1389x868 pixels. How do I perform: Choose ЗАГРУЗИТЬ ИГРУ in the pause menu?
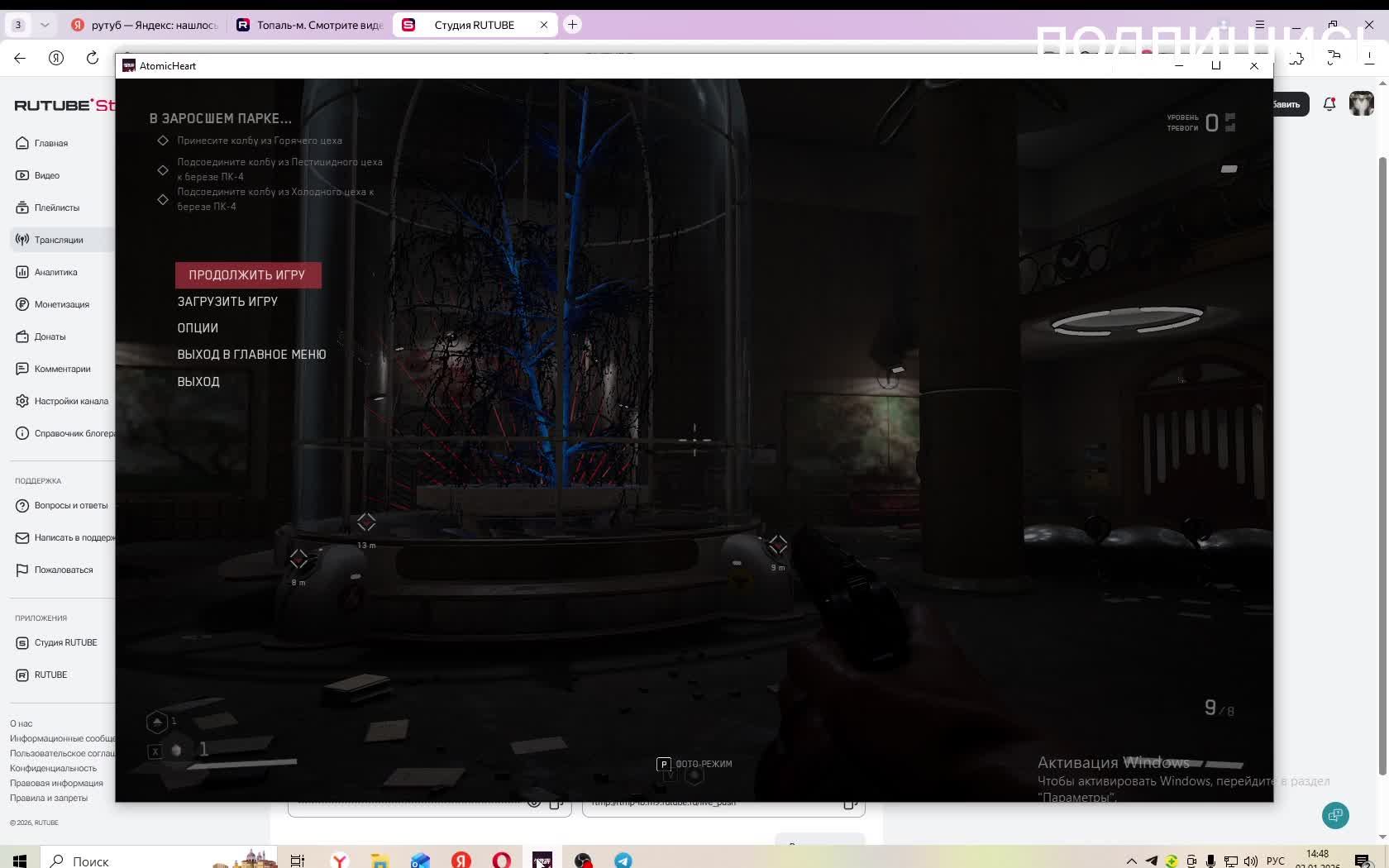tap(227, 302)
